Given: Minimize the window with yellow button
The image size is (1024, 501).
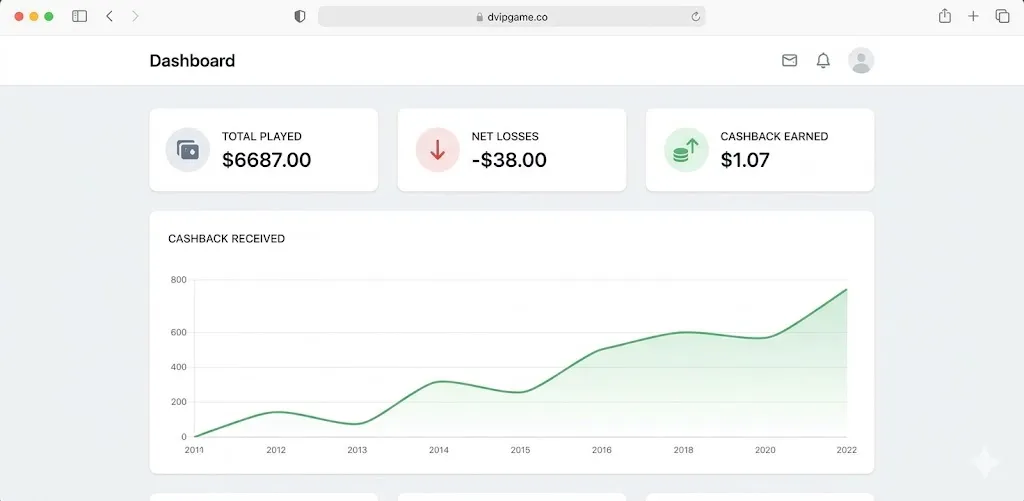Looking at the screenshot, I should coord(34,16).
